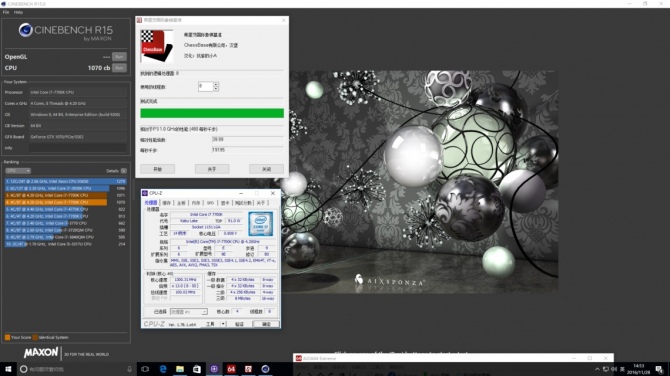This screenshot has width=670, height=376.
Task: Click About button in chess benchmark dialog
Action: pyautogui.click(x=212, y=169)
